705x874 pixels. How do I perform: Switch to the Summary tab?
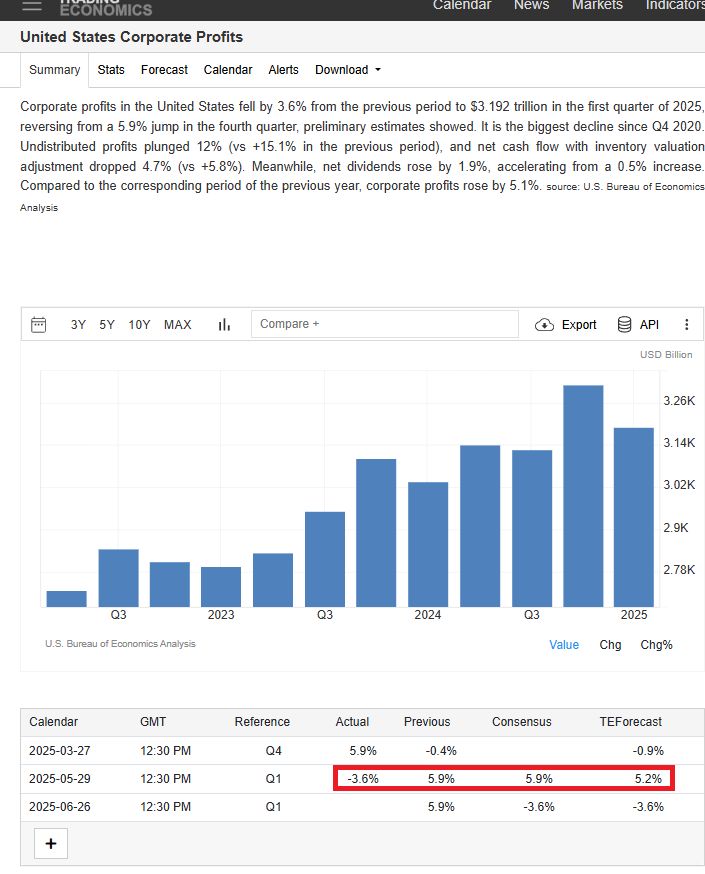pyautogui.click(x=55, y=70)
